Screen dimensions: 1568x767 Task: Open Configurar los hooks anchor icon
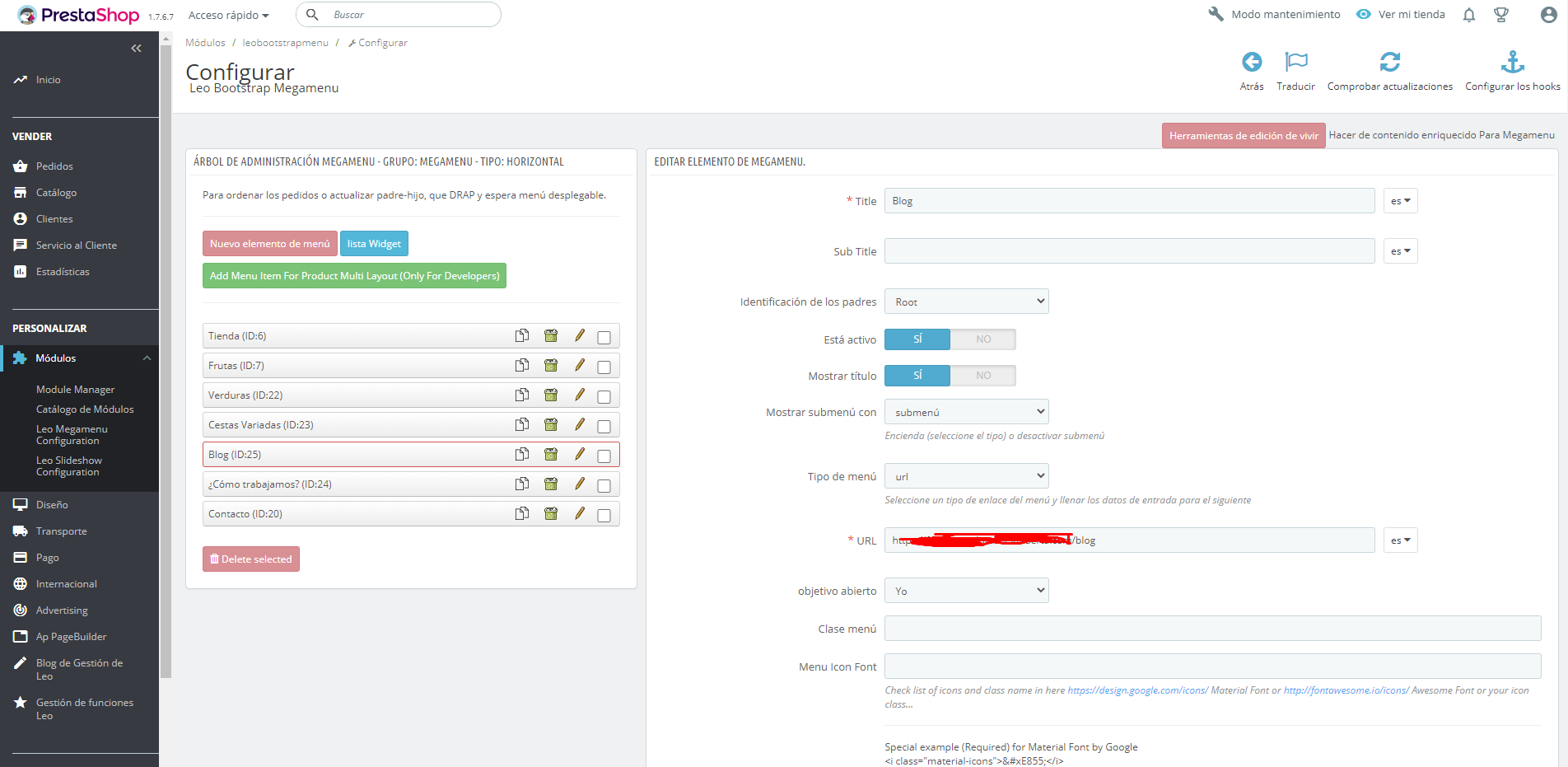pyautogui.click(x=1513, y=62)
